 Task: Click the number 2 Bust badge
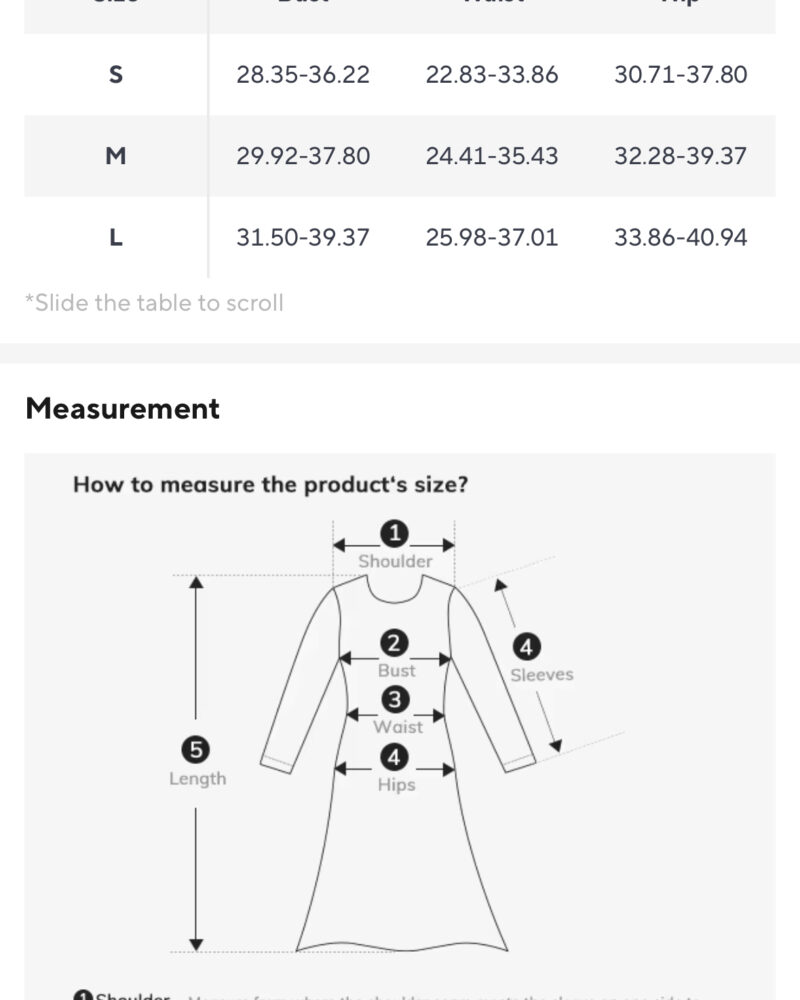pyautogui.click(x=396, y=643)
